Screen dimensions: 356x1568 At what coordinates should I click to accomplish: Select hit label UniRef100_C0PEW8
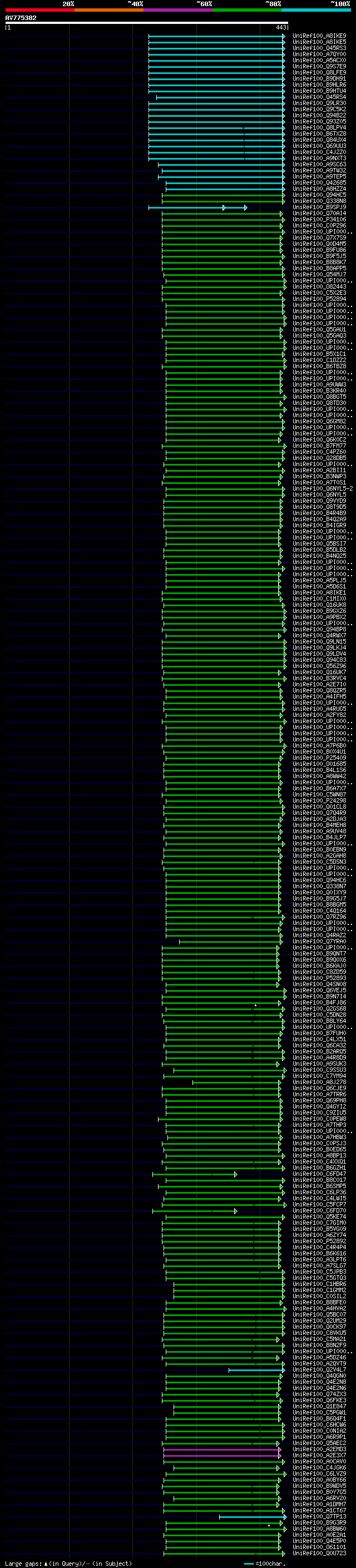319,1119
